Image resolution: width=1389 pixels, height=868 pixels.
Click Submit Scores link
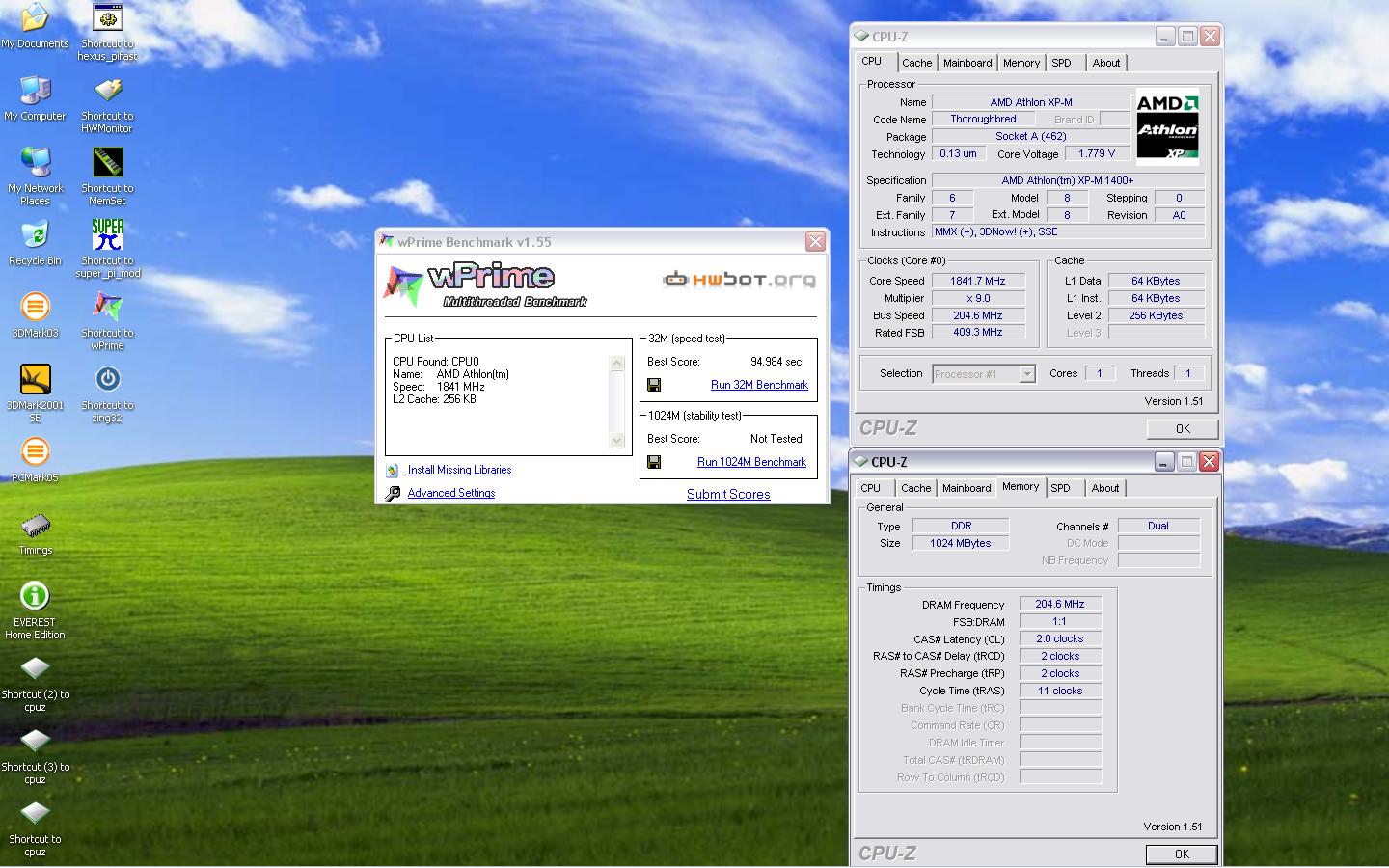click(x=728, y=494)
